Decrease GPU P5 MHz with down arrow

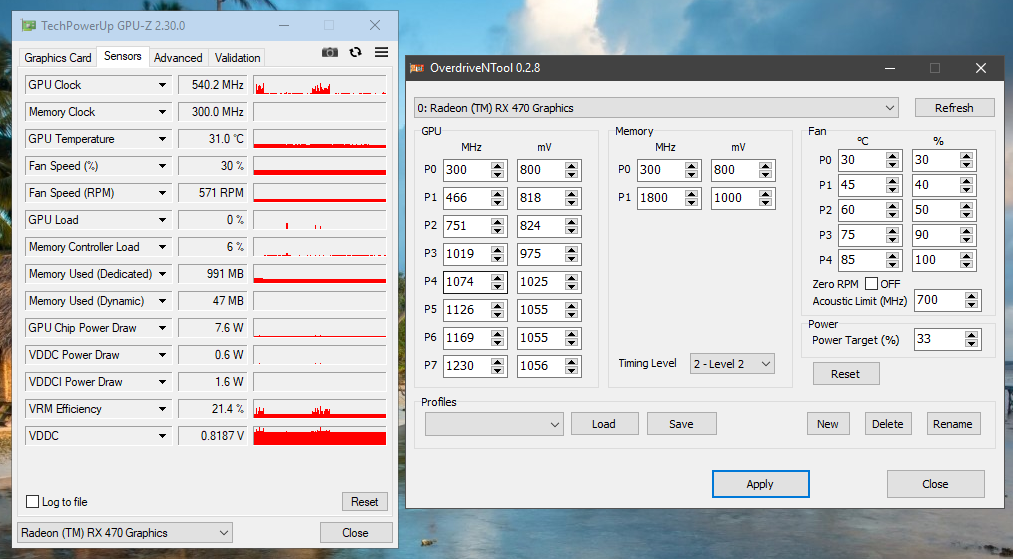point(497,315)
